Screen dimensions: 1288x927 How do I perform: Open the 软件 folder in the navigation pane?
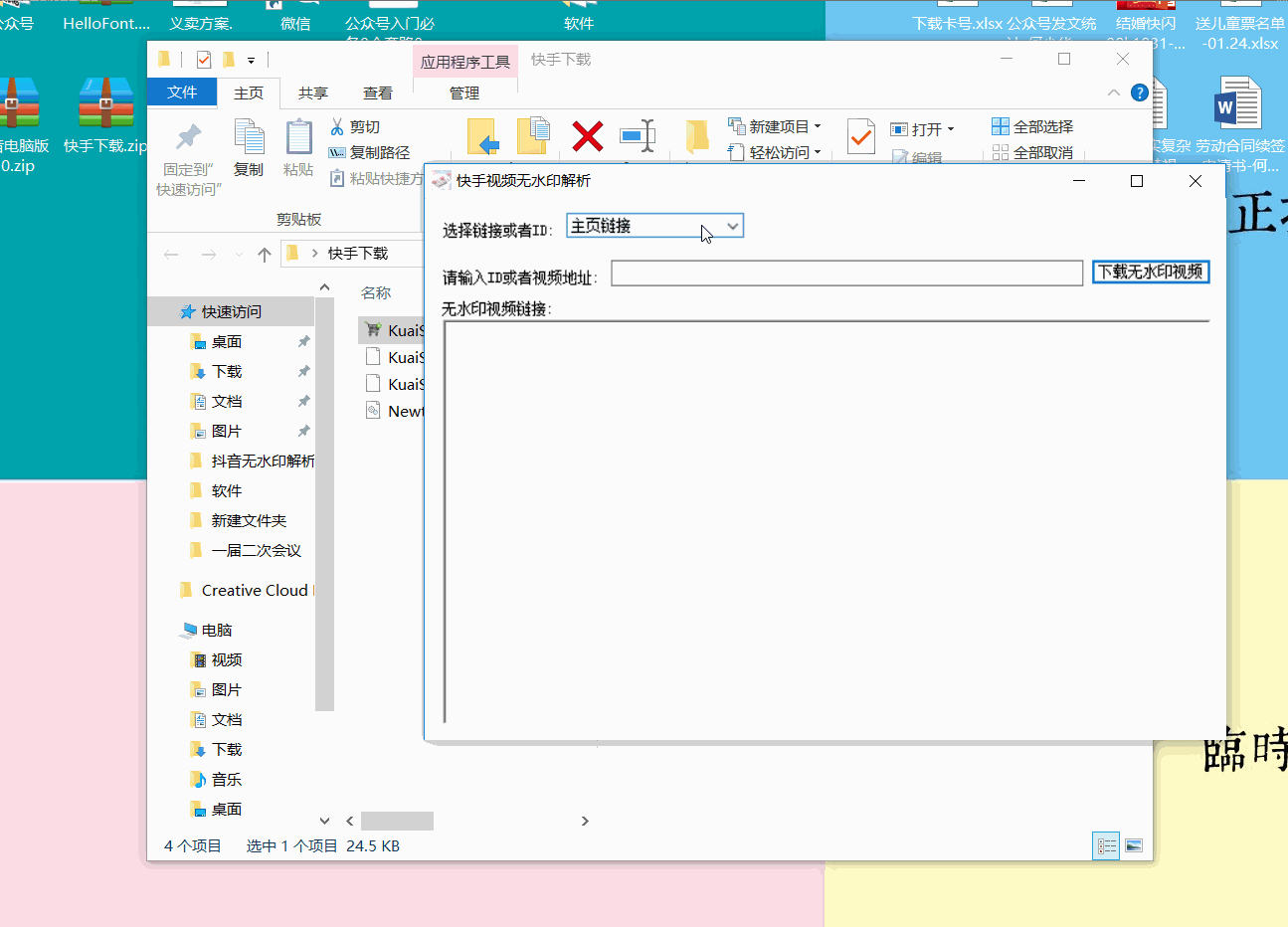coord(216,490)
